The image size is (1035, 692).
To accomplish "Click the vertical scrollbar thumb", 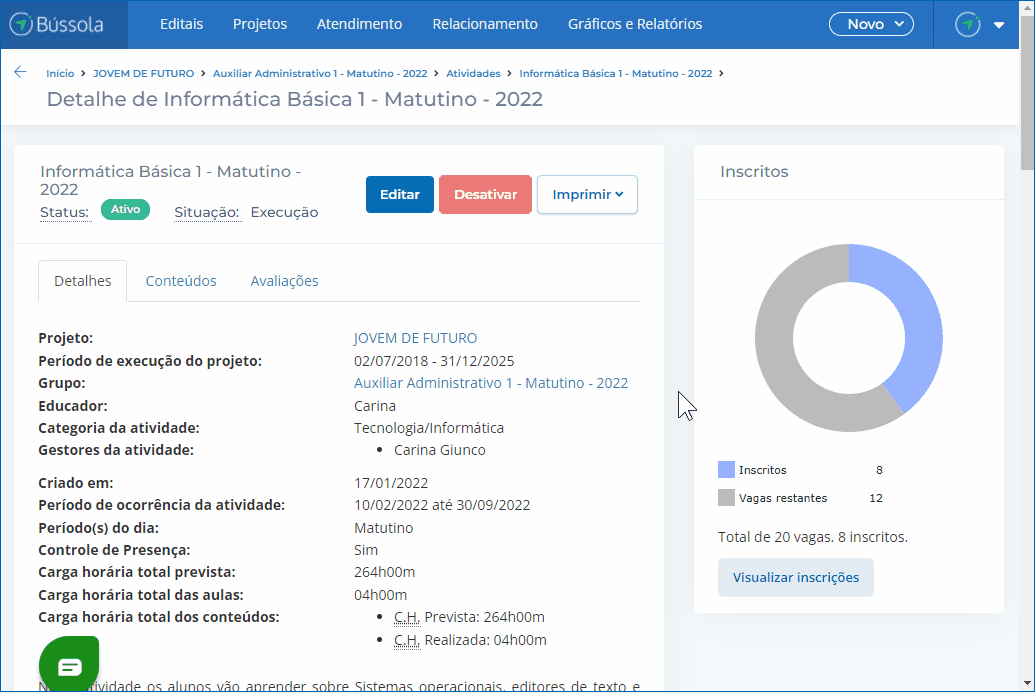I will (1027, 92).
